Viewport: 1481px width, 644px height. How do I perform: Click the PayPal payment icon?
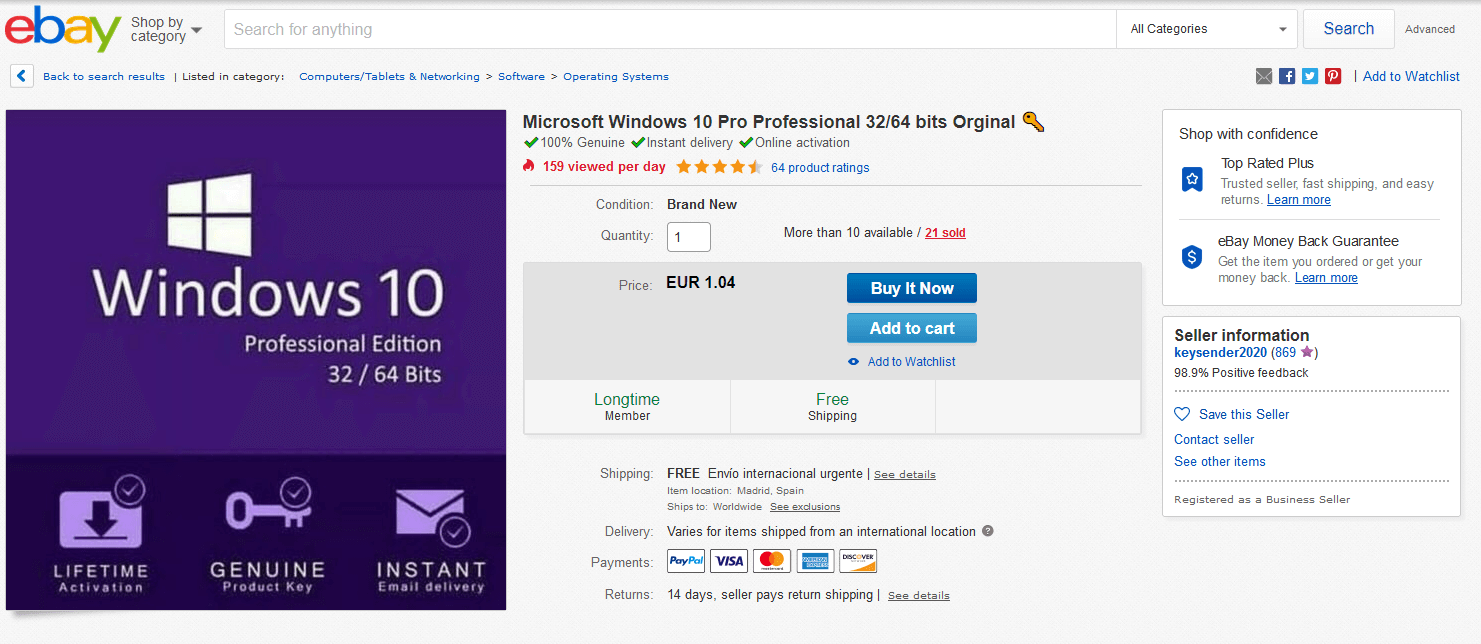click(x=686, y=561)
